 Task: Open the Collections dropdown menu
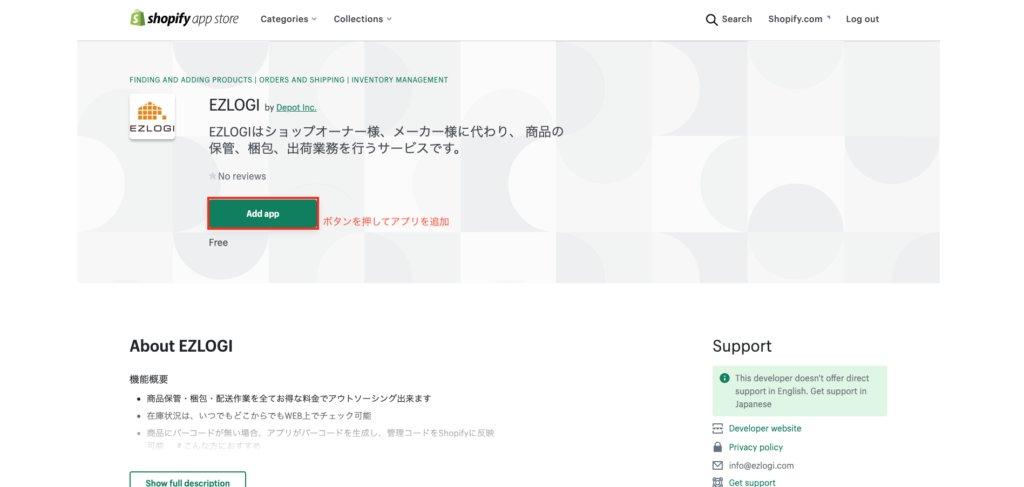click(x=362, y=19)
